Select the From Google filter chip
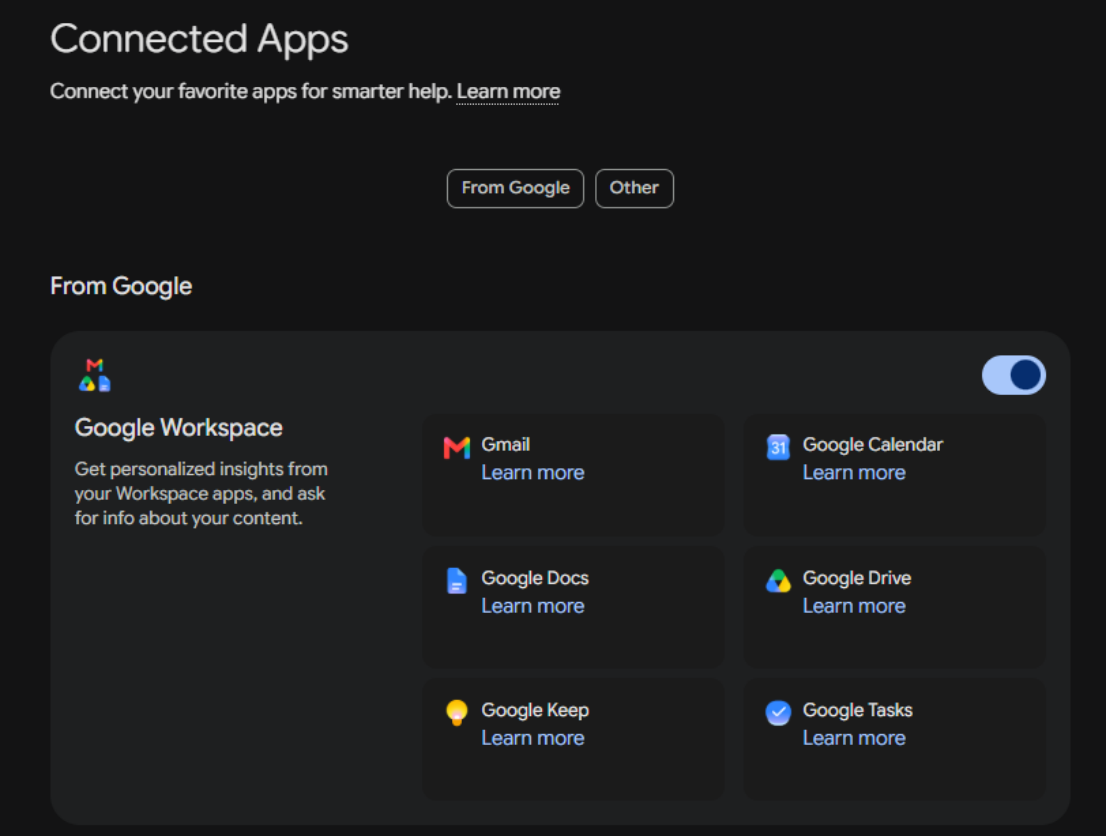Image resolution: width=1106 pixels, height=837 pixels. tap(516, 188)
